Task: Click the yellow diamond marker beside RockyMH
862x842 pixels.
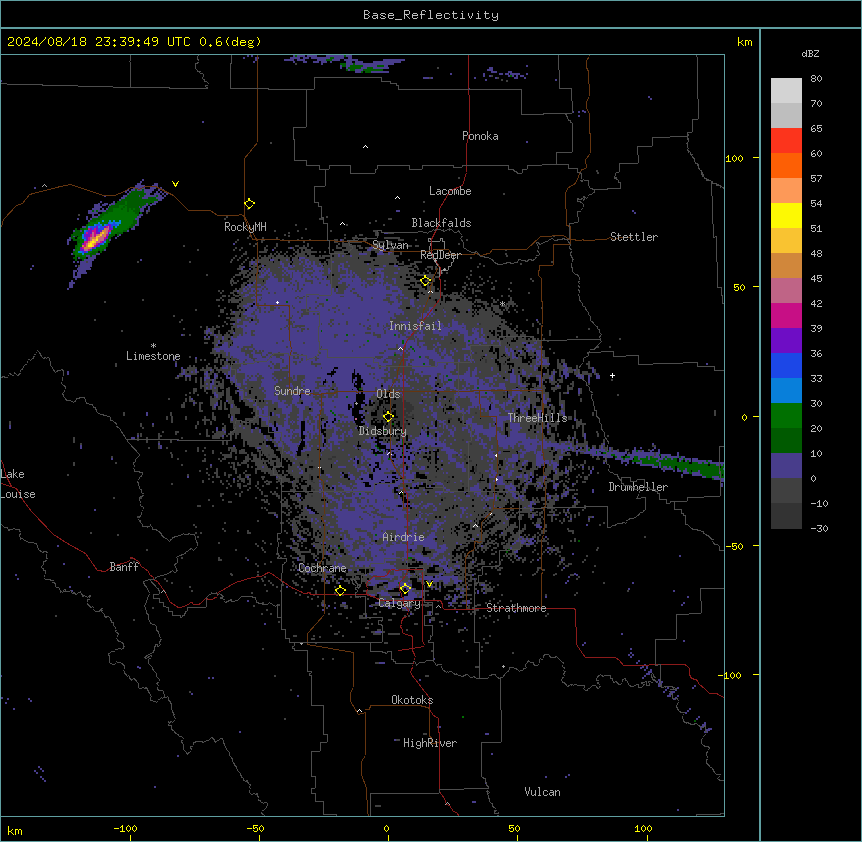Action: 249,204
